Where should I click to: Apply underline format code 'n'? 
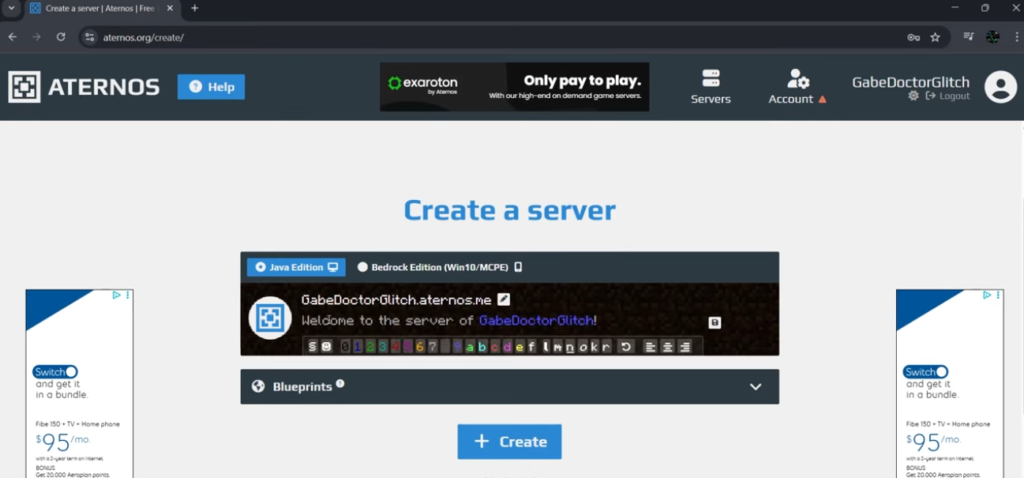click(570, 347)
